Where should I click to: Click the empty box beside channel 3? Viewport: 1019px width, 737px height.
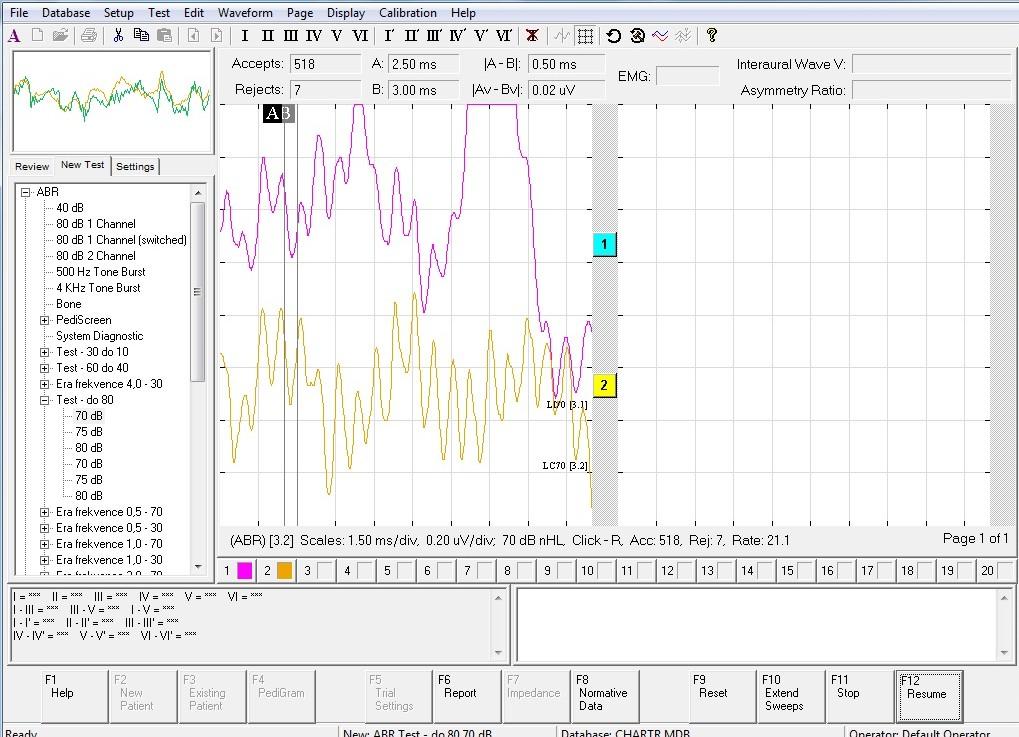pos(325,571)
